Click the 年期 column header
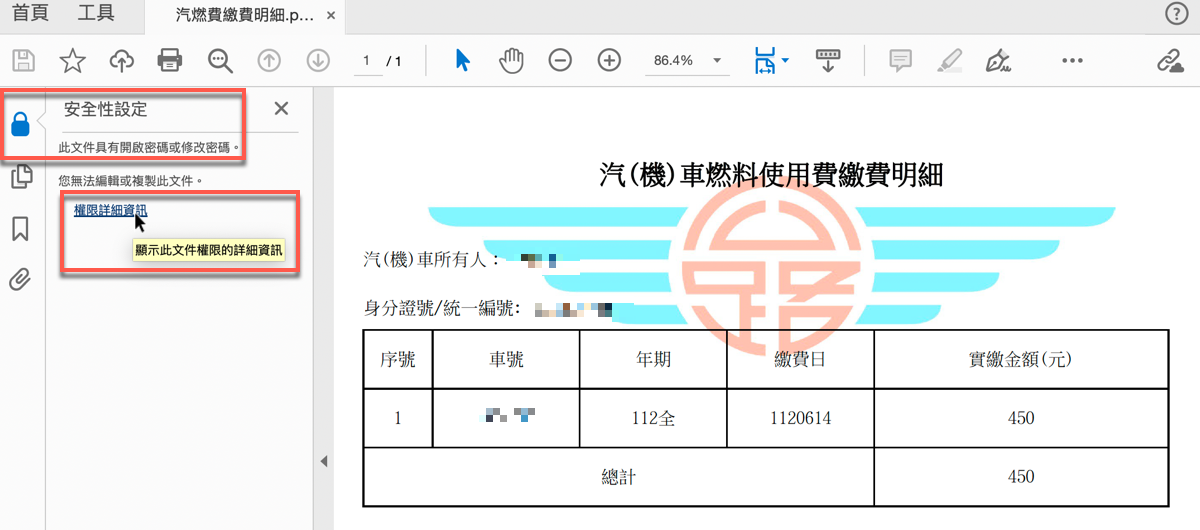 coord(653,360)
